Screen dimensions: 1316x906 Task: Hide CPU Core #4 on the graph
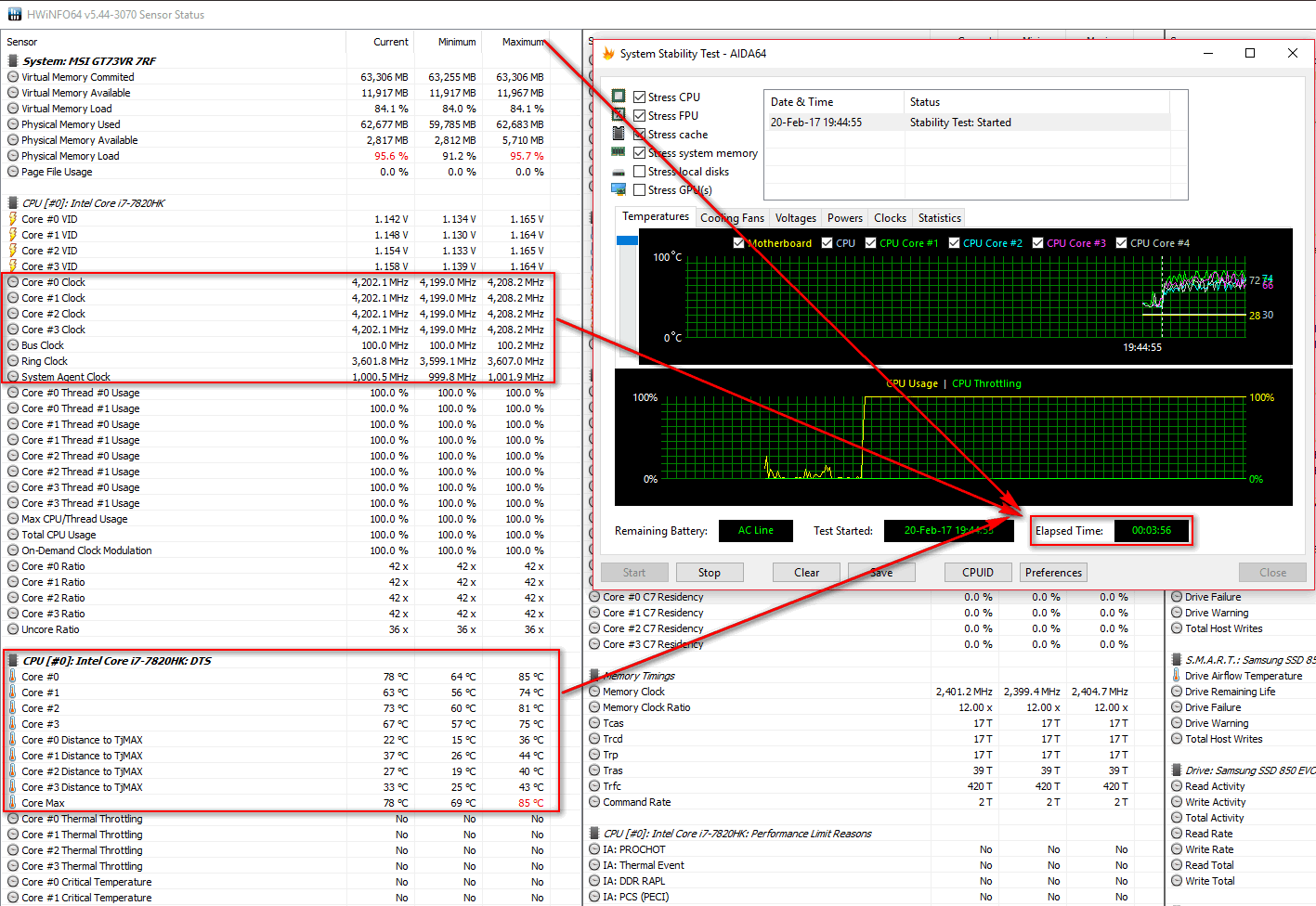(x=1121, y=243)
